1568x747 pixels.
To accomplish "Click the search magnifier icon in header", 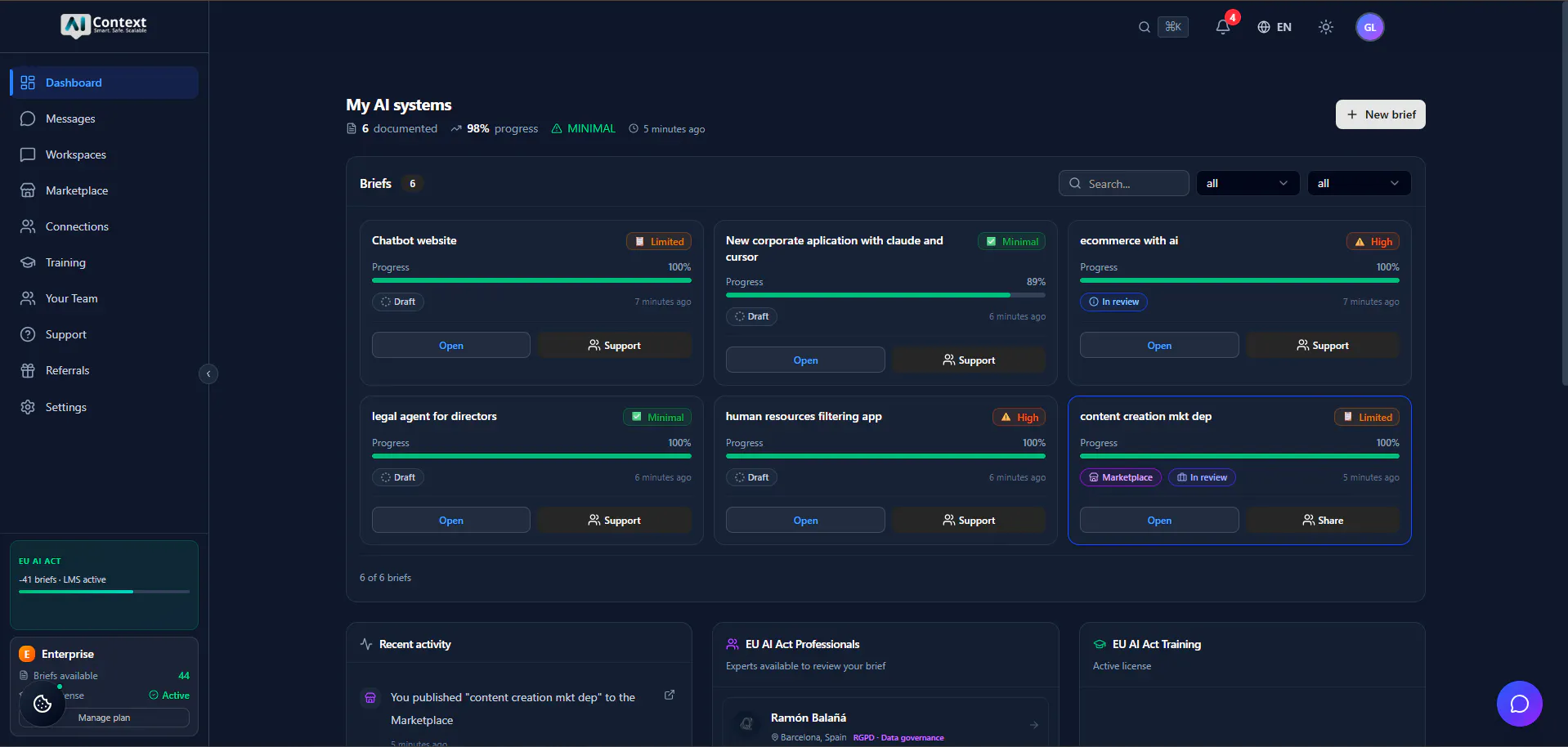I will 1145,27.
